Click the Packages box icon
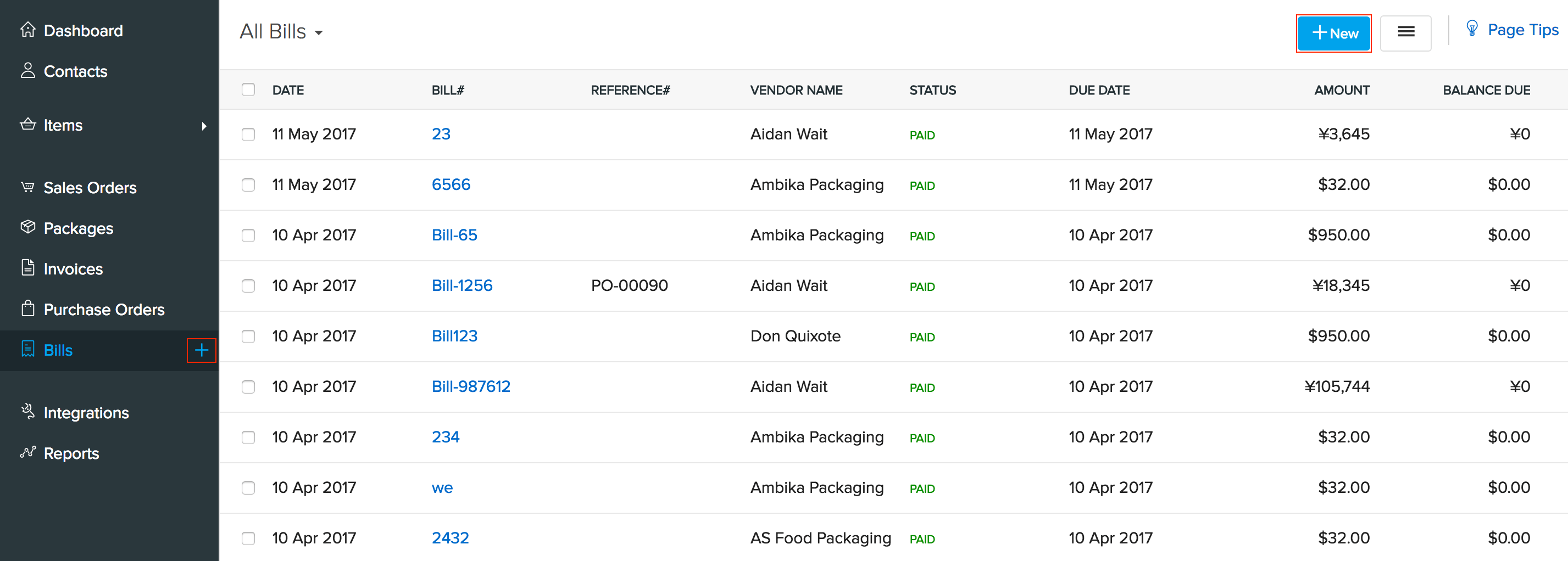The height and width of the screenshot is (561, 1568). pos(27,228)
